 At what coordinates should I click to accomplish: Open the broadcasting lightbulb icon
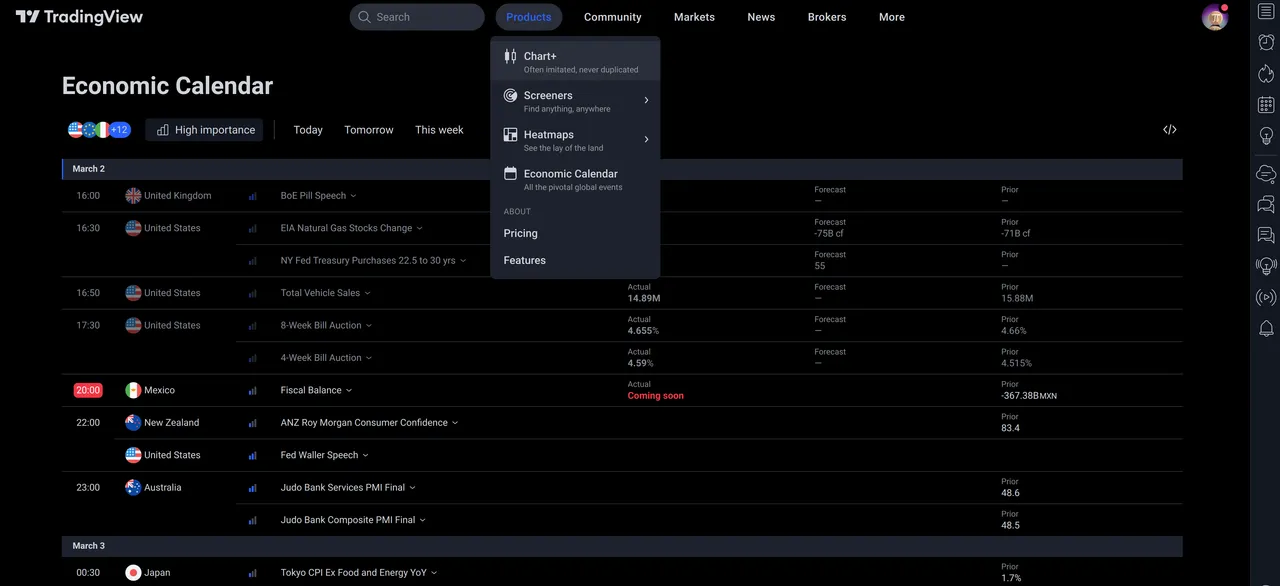click(1266, 266)
